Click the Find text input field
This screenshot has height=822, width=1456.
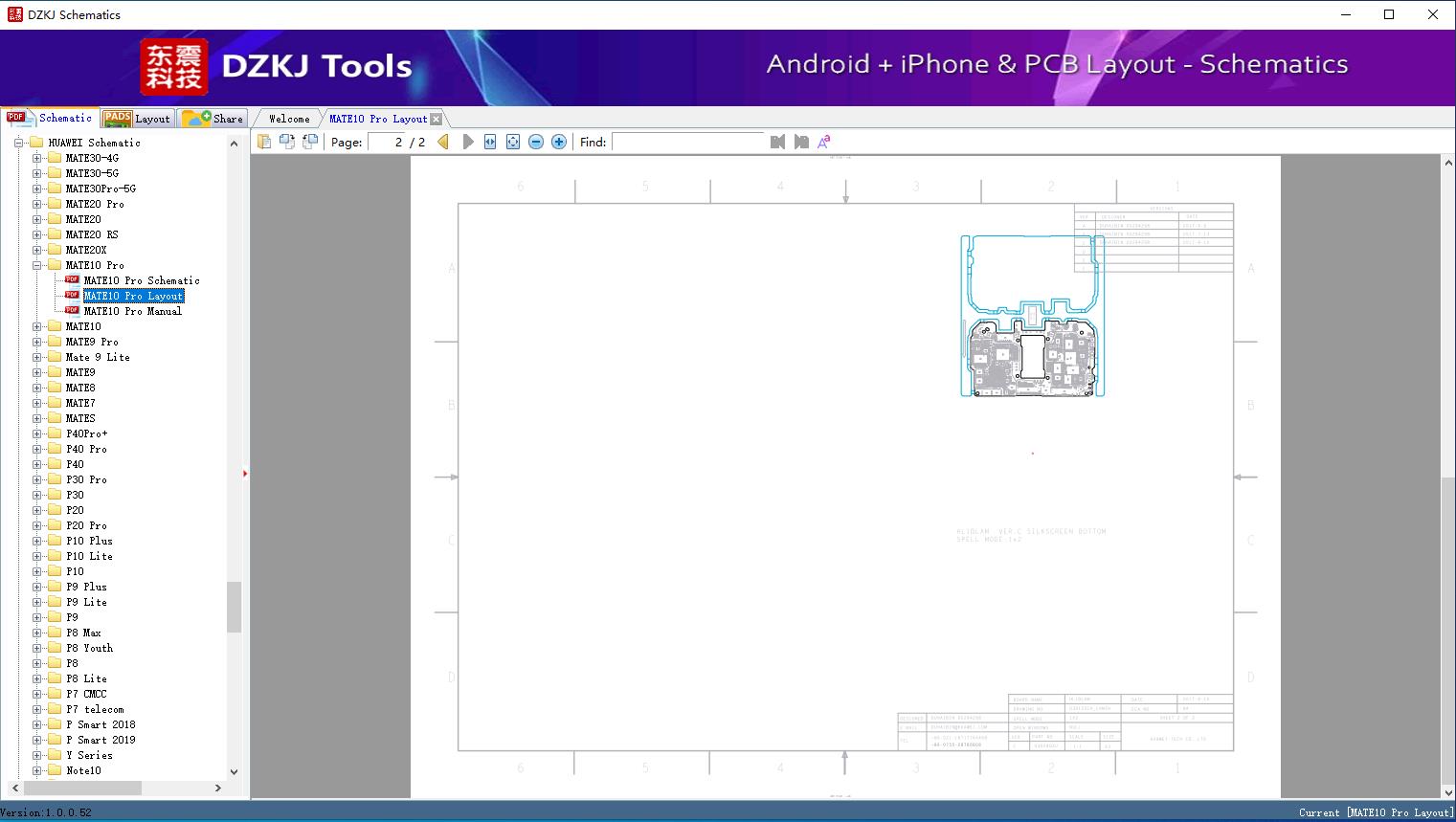coord(687,142)
